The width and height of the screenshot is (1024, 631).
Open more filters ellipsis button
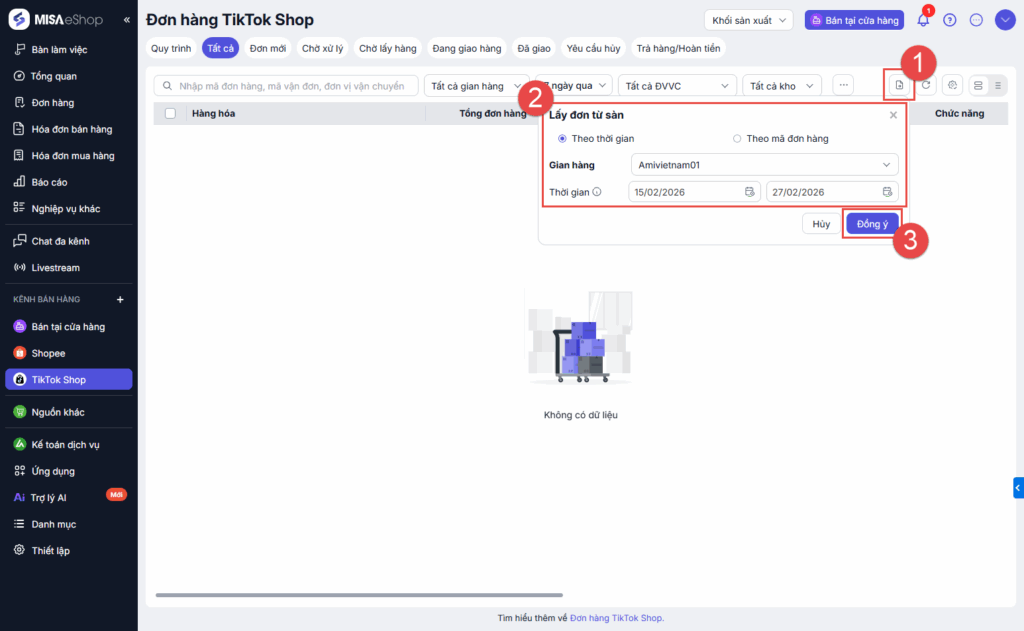click(x=843, y=86)
